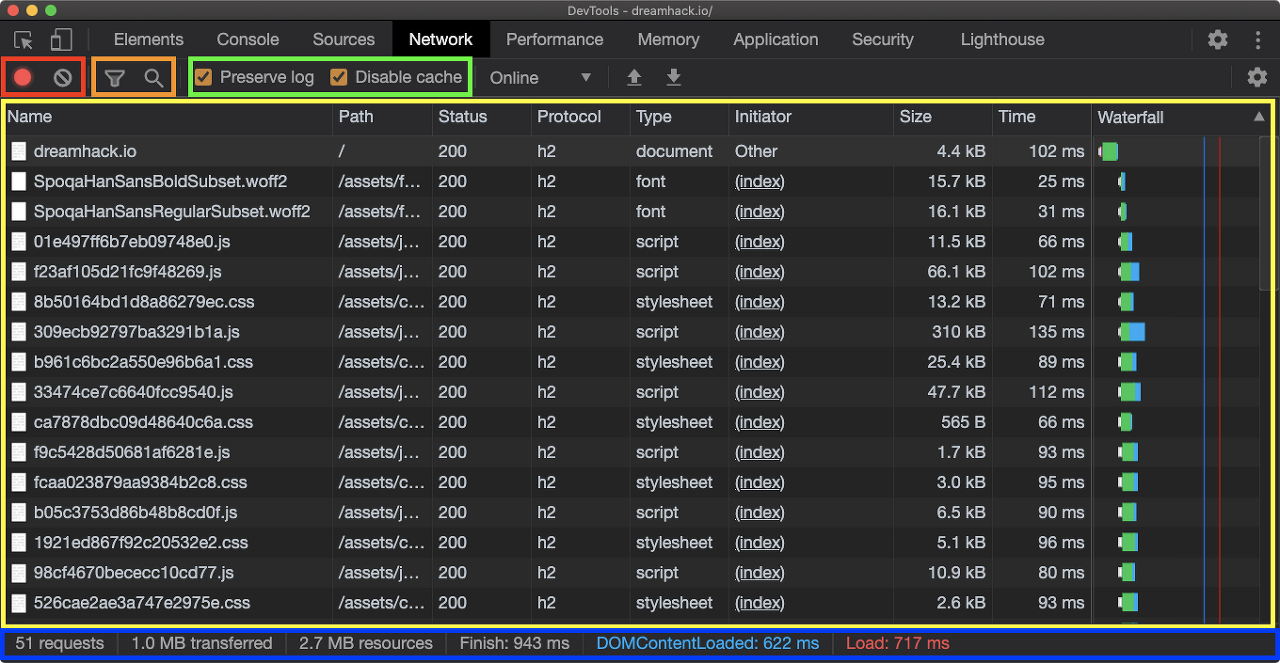Screen dimensions: 1280x663
Task: Switch to the Security tab
Action: (x=882, y=40)
